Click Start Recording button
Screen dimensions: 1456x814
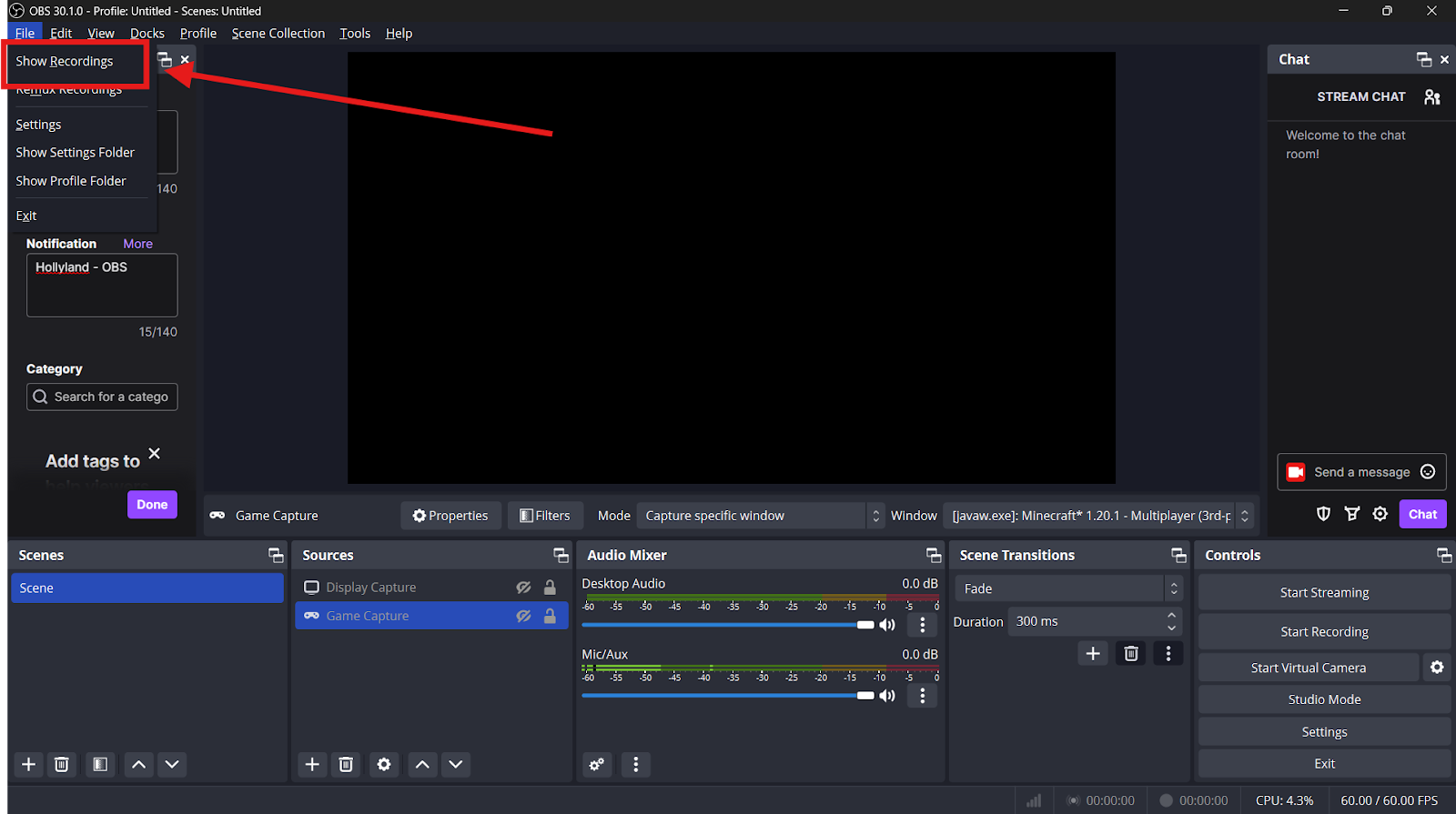pyautogui.click(x=1324, y=631)
